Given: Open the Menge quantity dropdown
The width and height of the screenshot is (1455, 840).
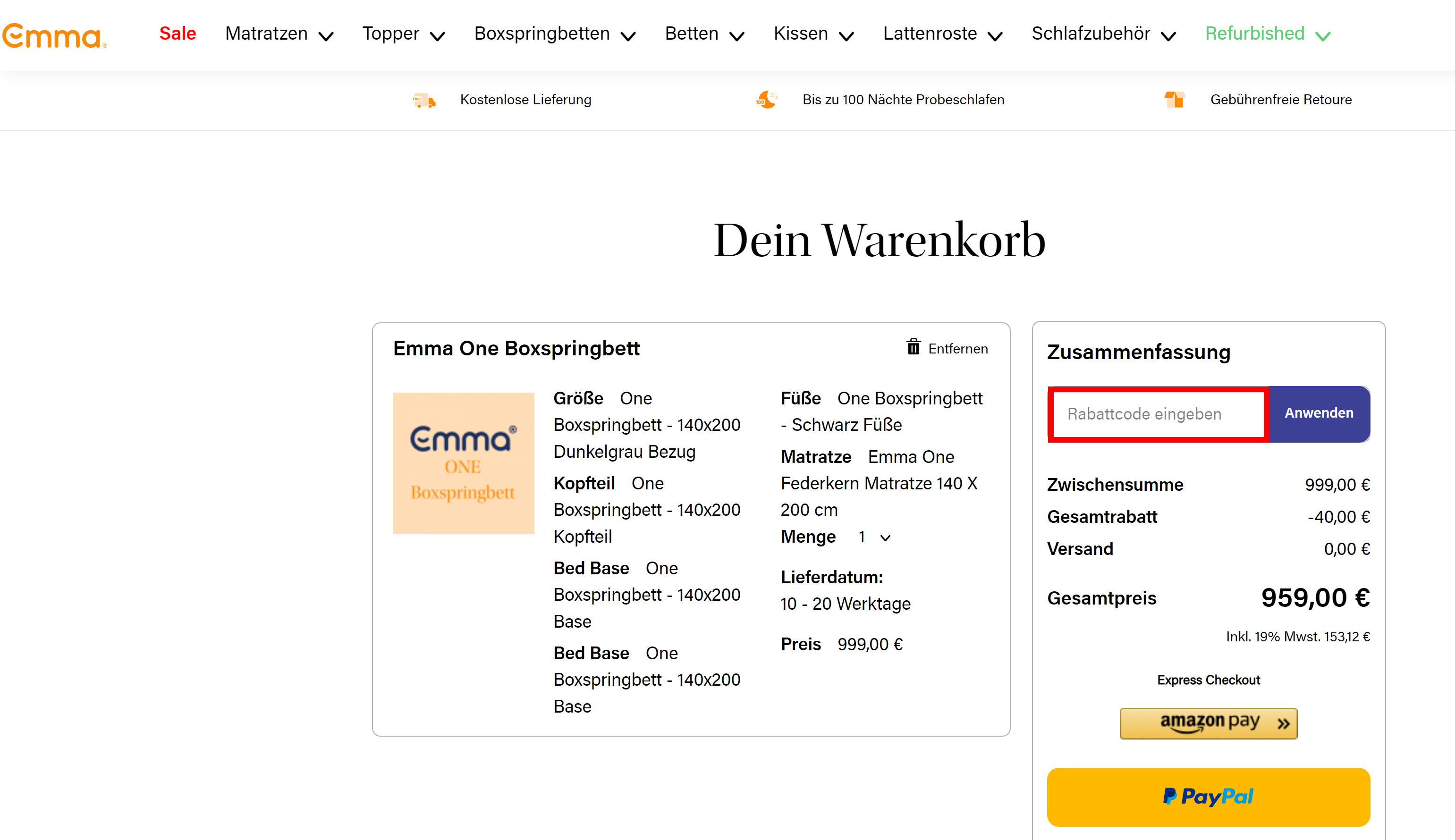Looking at the screenshot, I should (874, 537).
